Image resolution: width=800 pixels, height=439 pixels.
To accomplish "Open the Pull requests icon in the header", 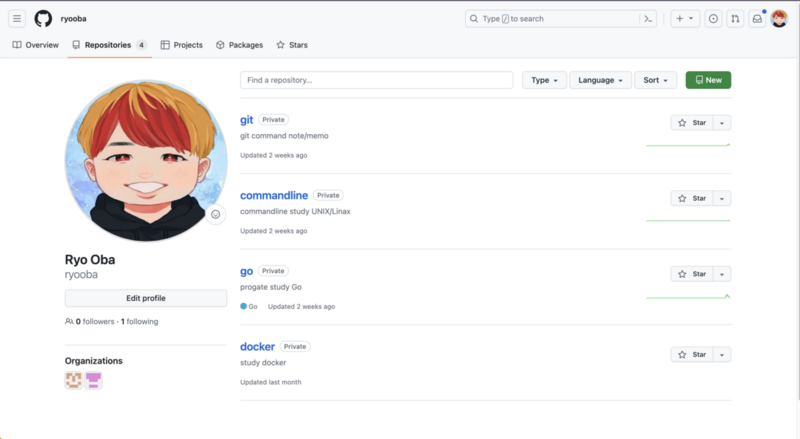I will [735, 19].
